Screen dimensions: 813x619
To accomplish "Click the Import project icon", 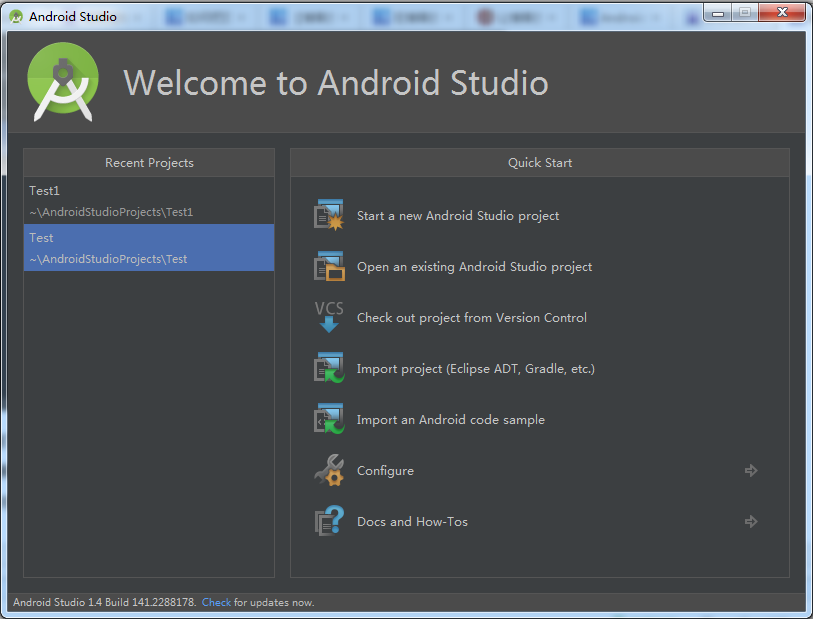I will click(x=329, y=369).
